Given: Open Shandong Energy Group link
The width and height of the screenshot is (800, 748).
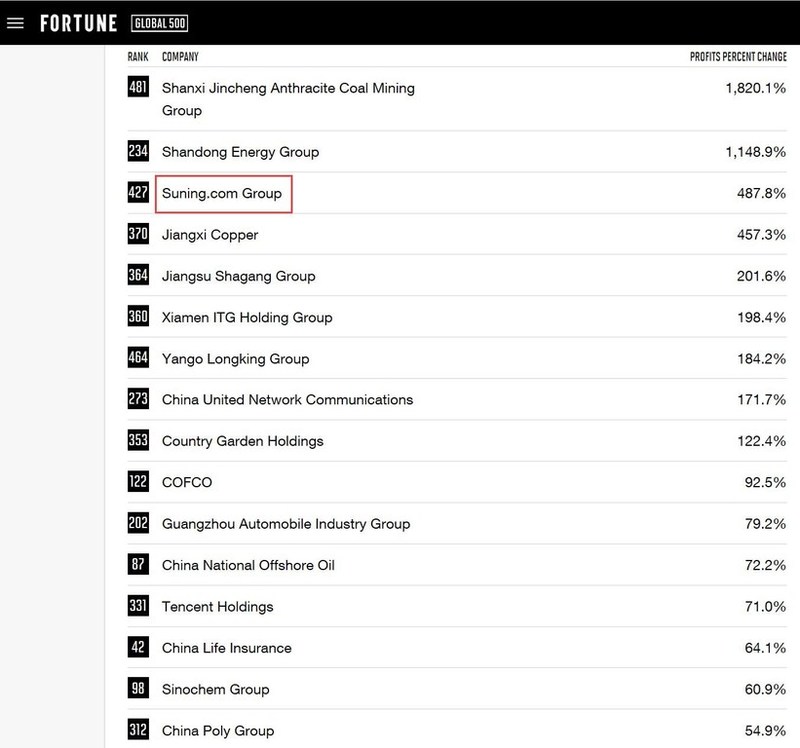Looking at the screenshot, I should pos(240,152).
